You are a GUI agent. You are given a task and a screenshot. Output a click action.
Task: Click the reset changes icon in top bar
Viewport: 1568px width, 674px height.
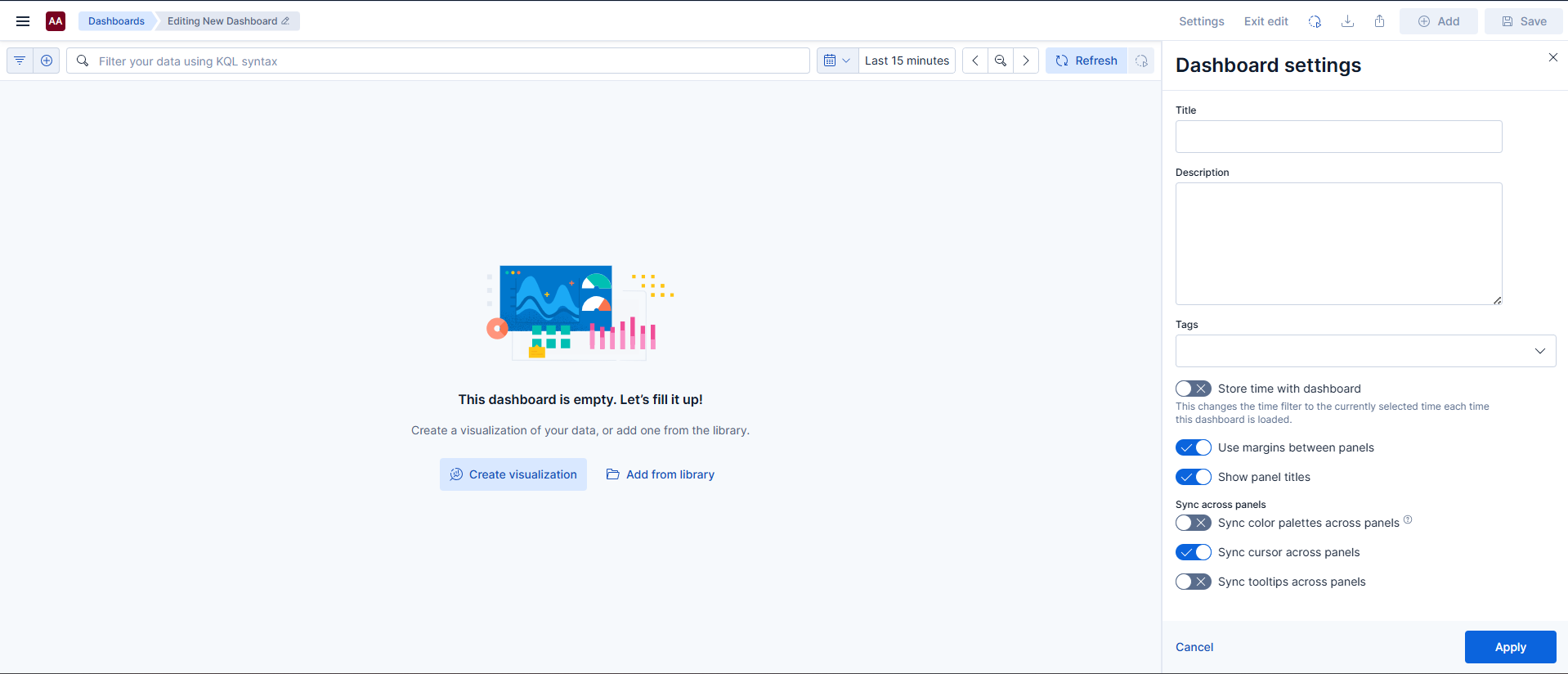(1315, 21)
